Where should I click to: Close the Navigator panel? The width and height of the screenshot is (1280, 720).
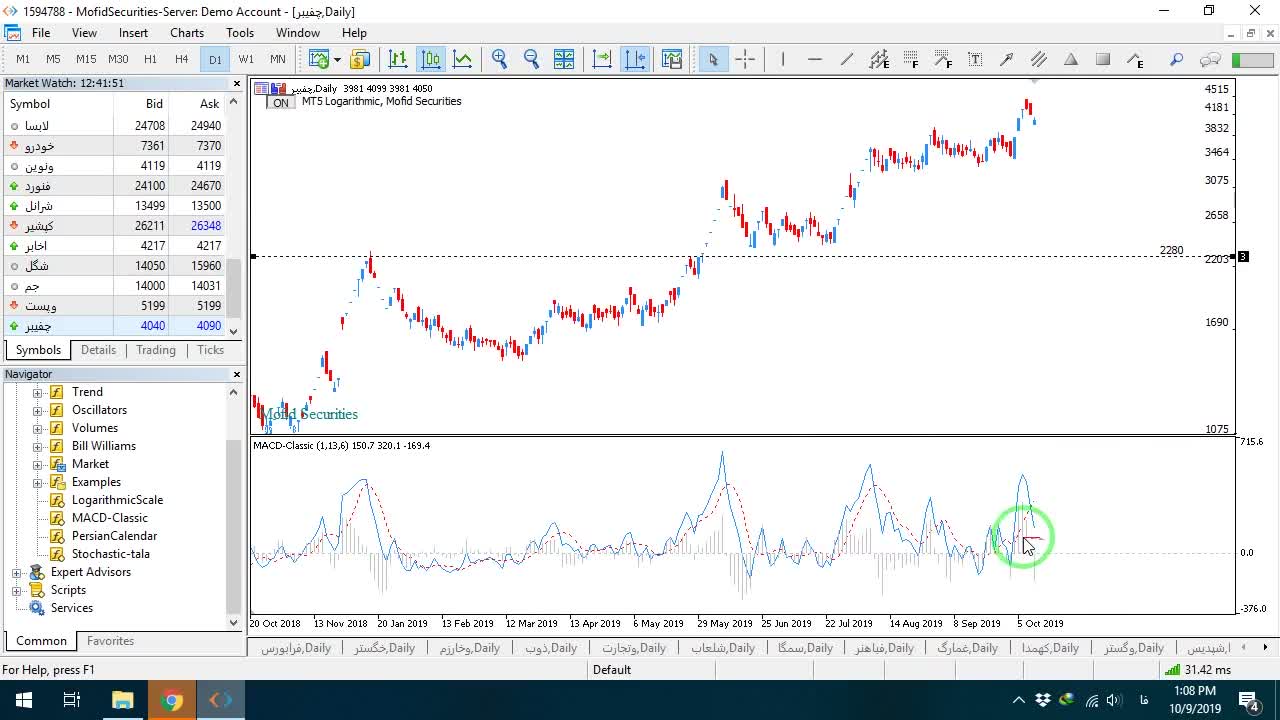[237, 374]
